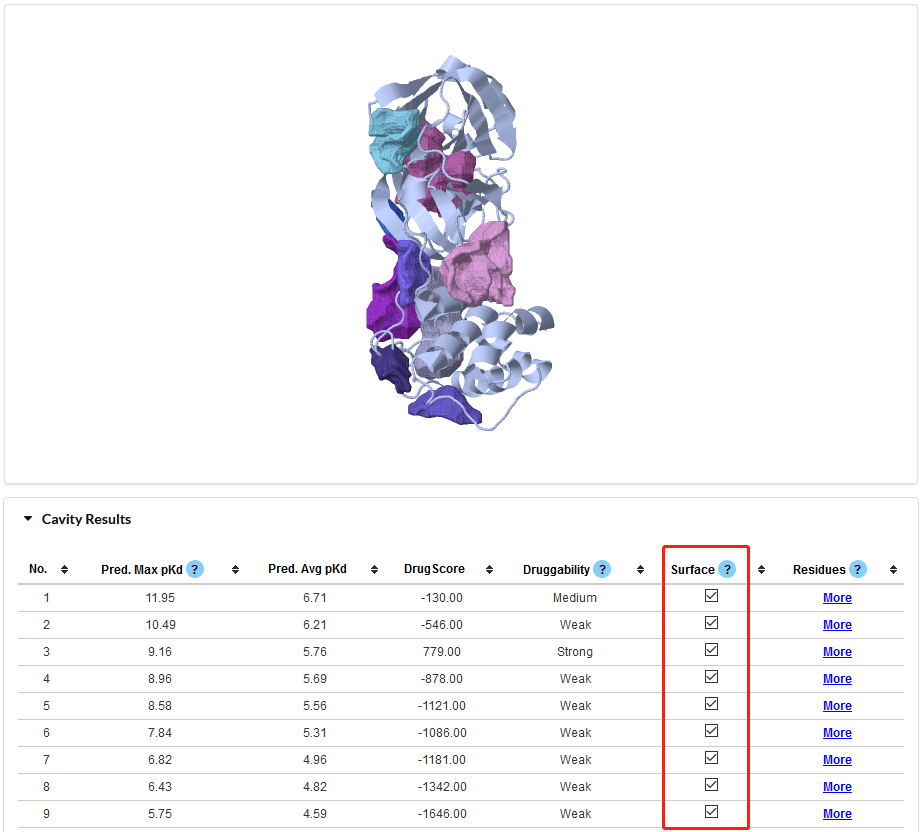Show More residues for cavity 5
Viewport: 922px width, 832px height.
[x=837, y=706]
